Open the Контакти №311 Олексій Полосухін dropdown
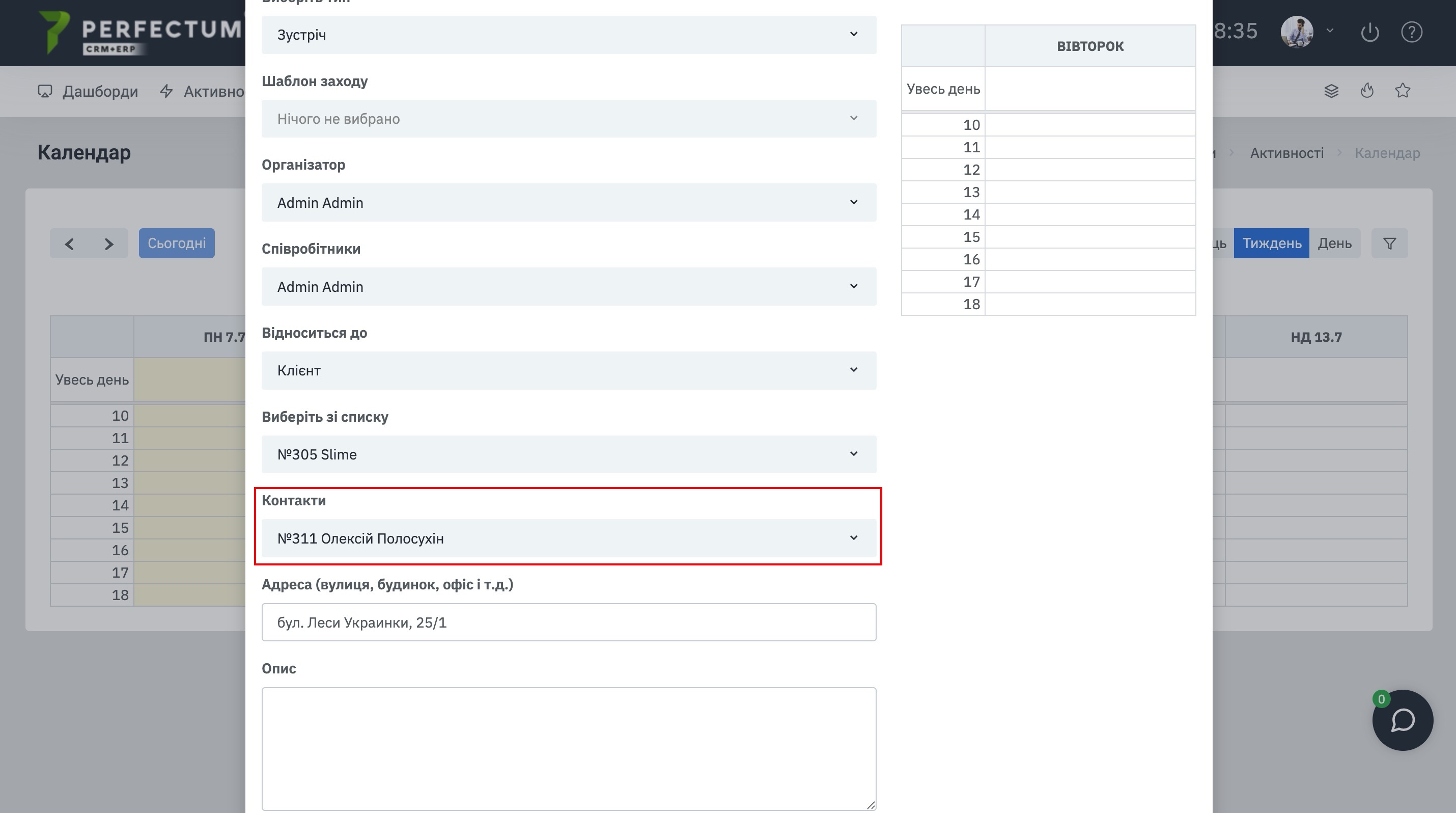The image size is (1456, 813). tap(569, 538)
